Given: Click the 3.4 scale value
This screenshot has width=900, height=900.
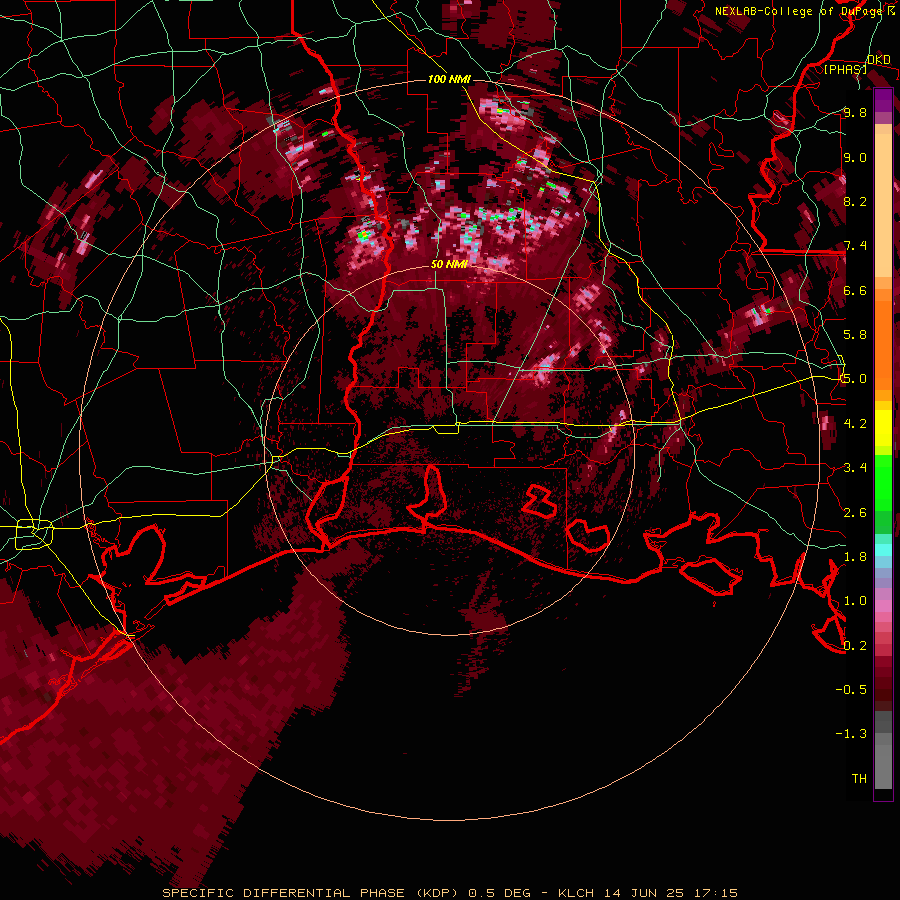Looking at the screenshot, I should (855, 468).
